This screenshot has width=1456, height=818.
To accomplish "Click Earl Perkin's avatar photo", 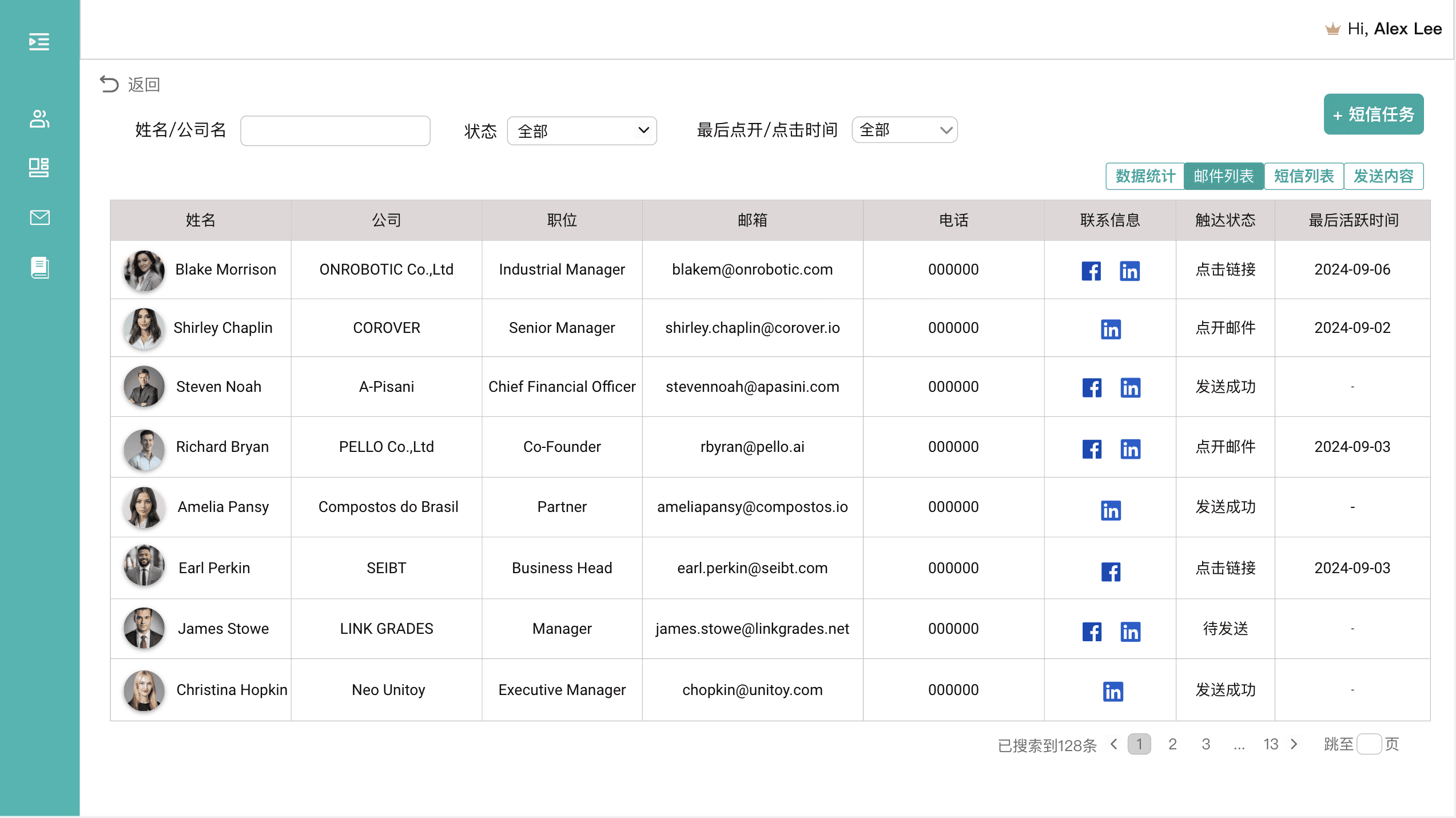I will click(x=144, y=566).
